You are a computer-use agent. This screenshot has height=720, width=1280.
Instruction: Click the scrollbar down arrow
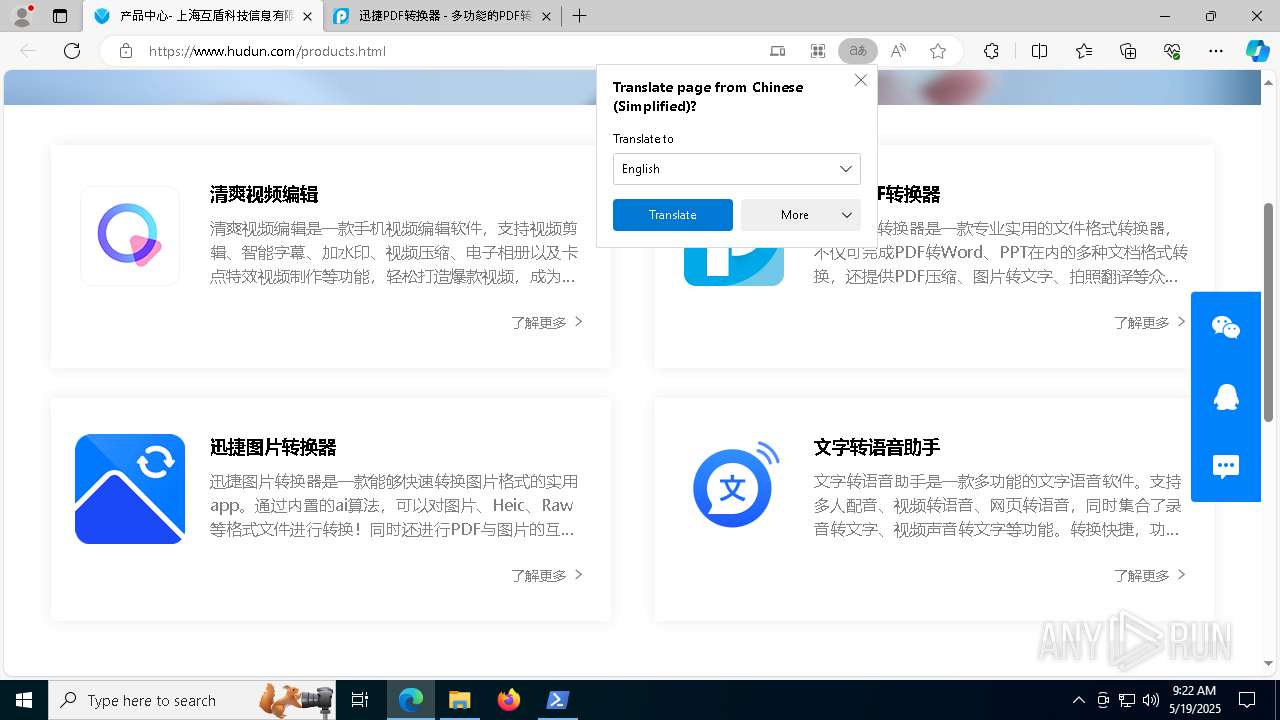pyautogui.click(x=1269, y=663)
